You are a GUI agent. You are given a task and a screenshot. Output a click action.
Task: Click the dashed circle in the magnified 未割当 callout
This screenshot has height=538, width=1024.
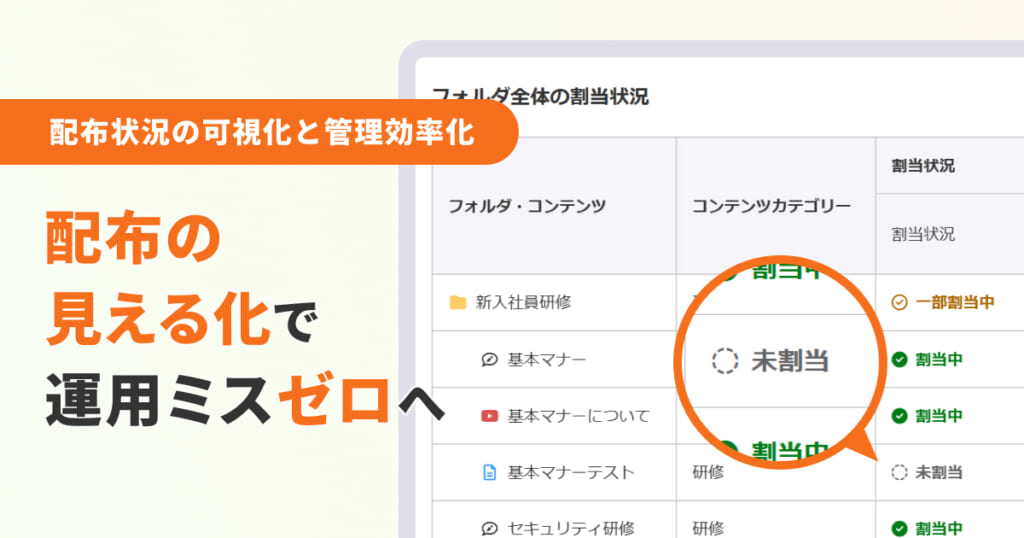pos(724,361)
